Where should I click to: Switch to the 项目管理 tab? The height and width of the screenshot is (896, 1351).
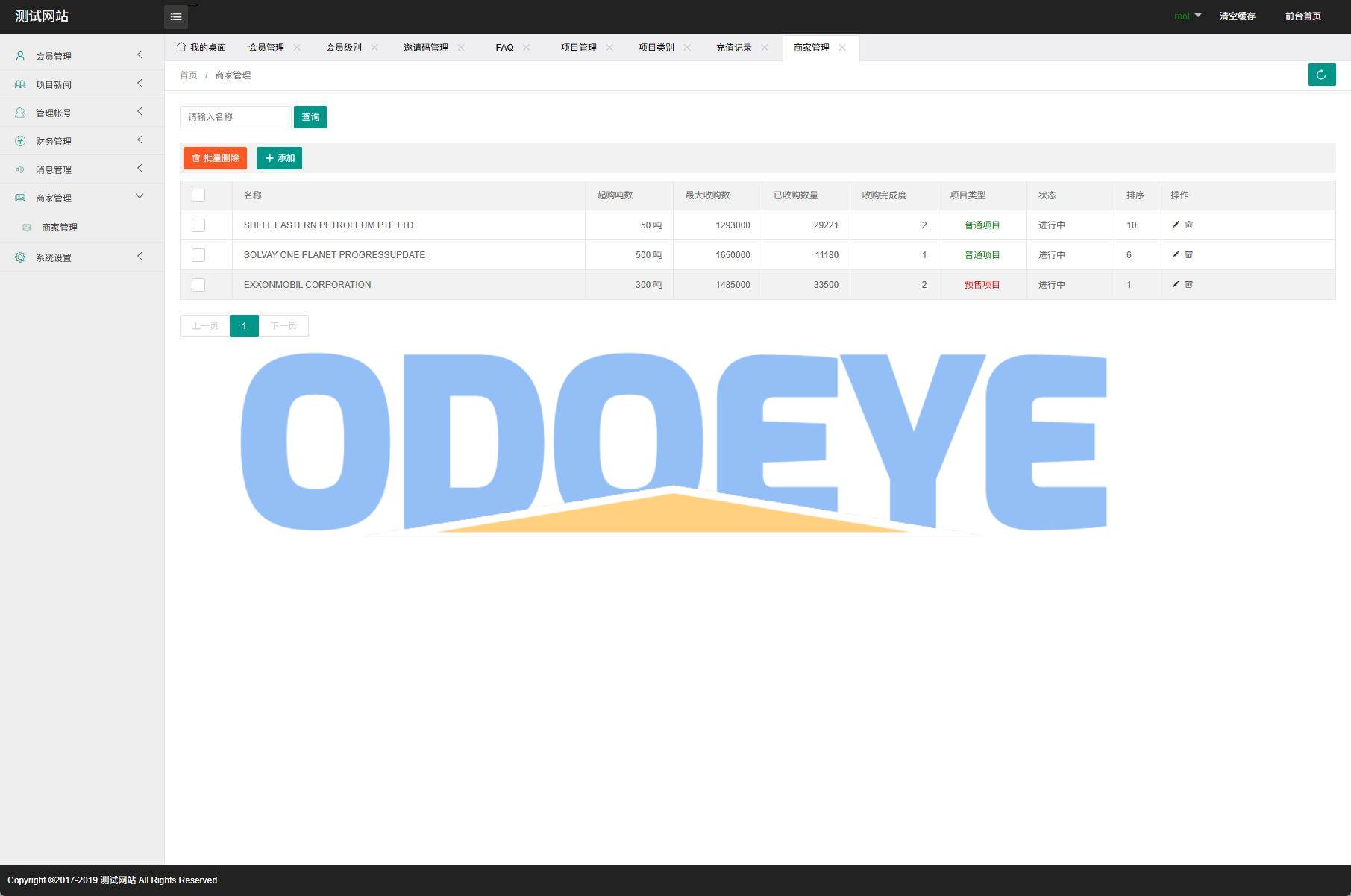[x=579, y=47]
